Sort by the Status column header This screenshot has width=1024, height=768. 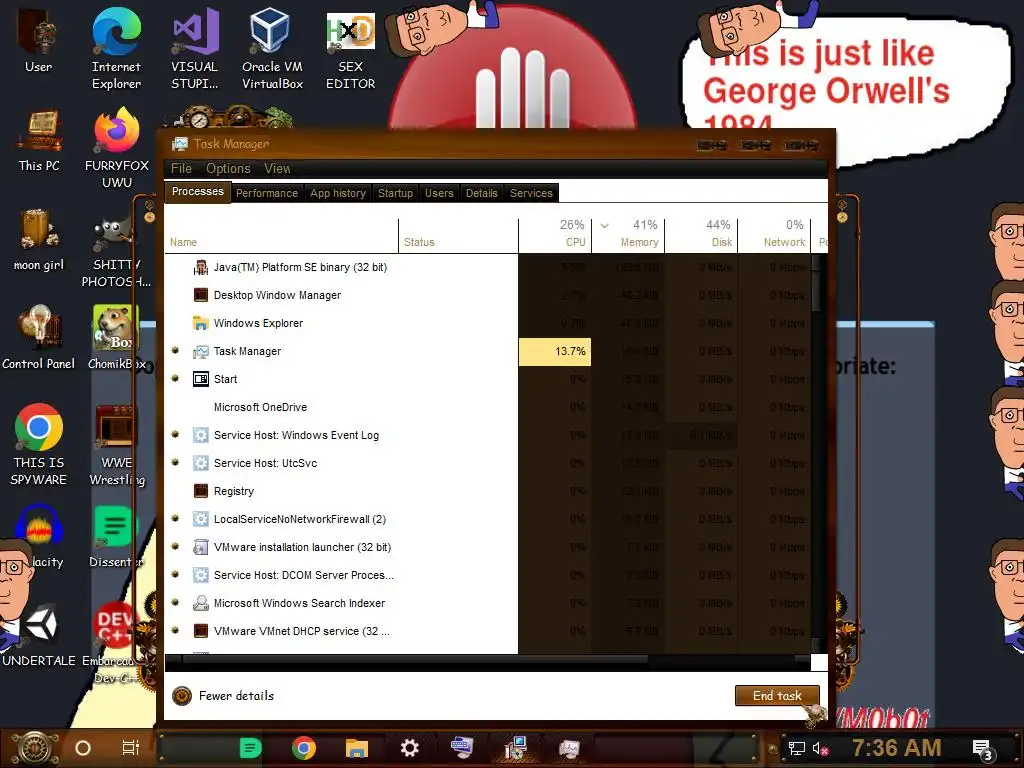458,235
